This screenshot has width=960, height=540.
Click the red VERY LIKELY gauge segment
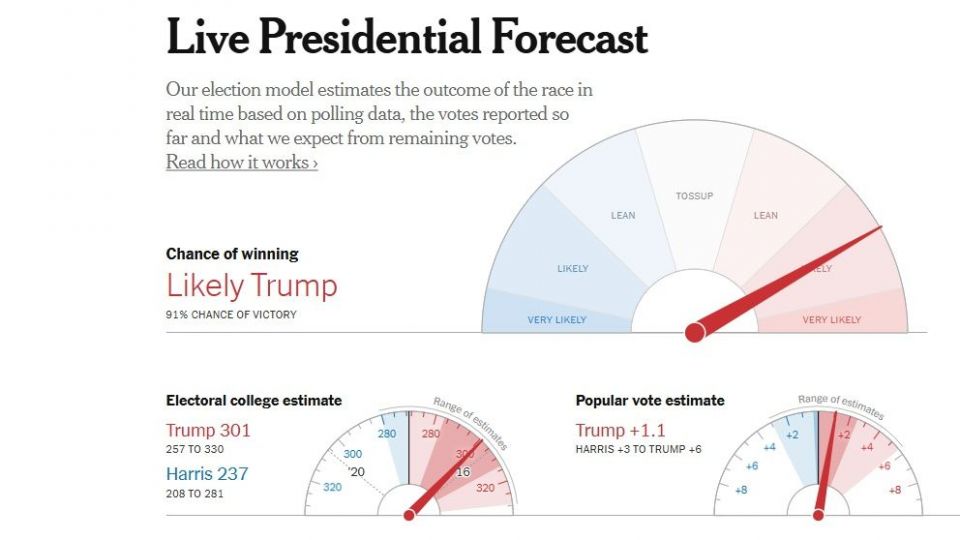pos(831,320)
